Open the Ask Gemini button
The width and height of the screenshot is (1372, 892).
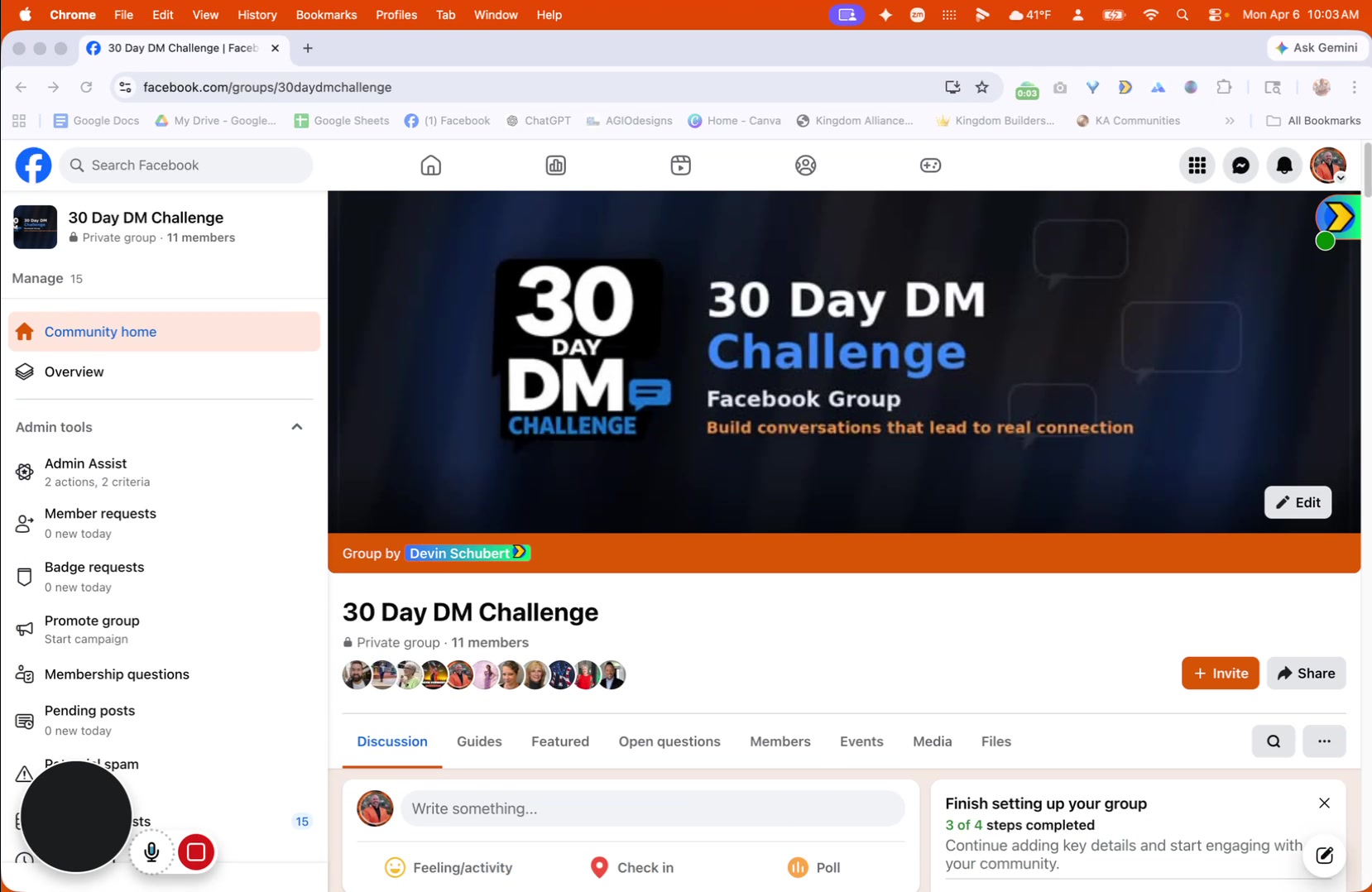coord(1317,48)
